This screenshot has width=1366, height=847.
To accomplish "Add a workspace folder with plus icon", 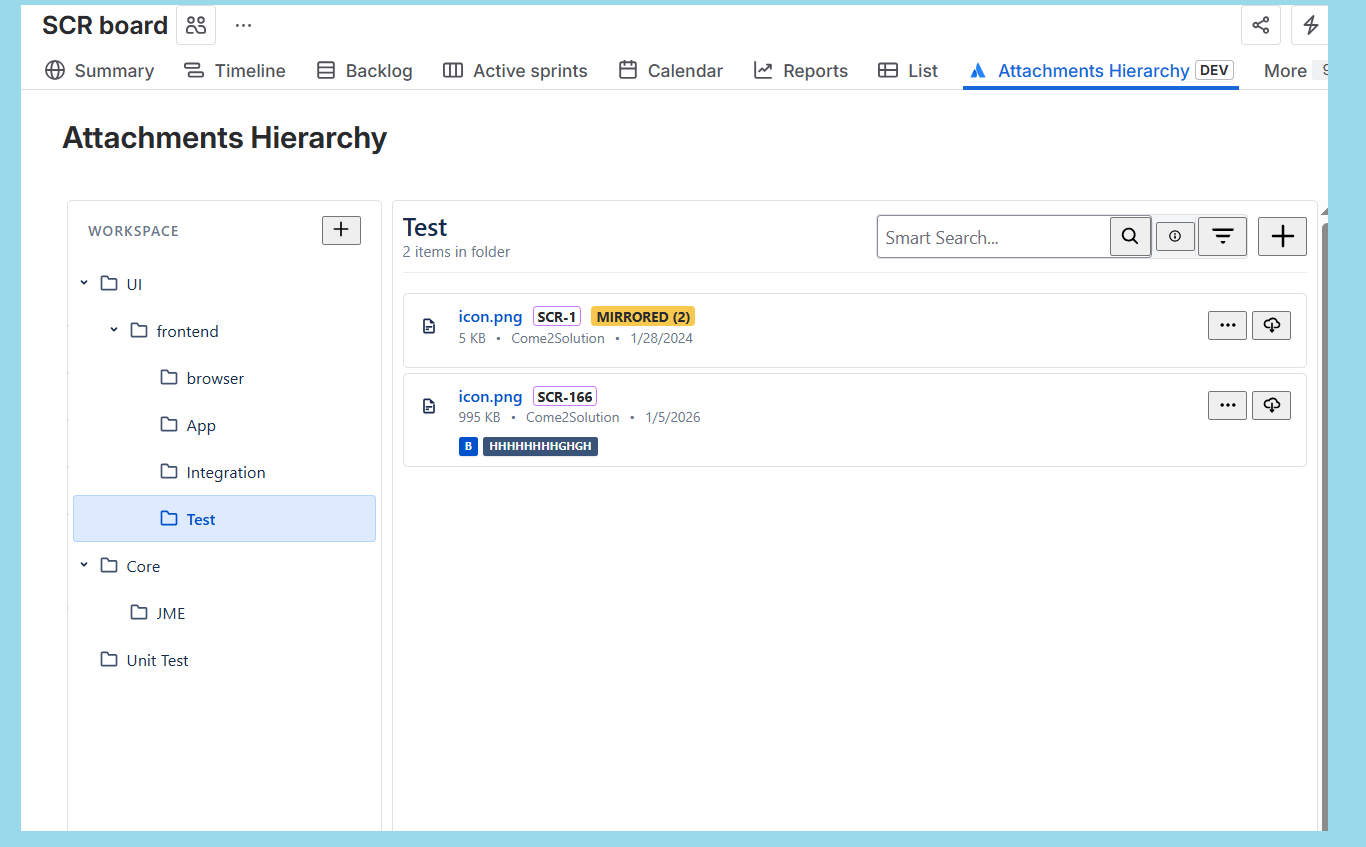I will coord(341,230).
